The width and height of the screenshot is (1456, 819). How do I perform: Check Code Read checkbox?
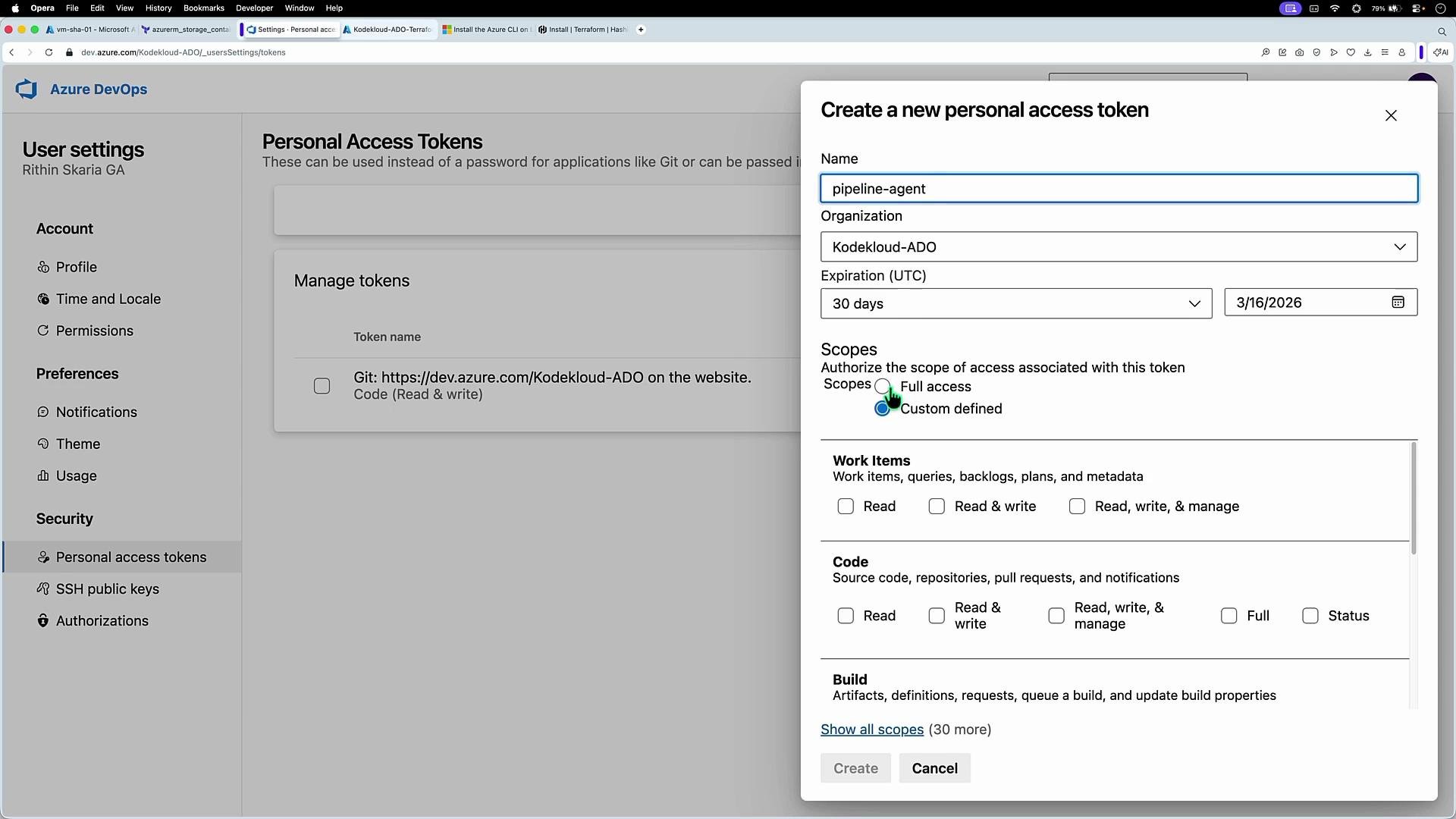pos(846,616)
